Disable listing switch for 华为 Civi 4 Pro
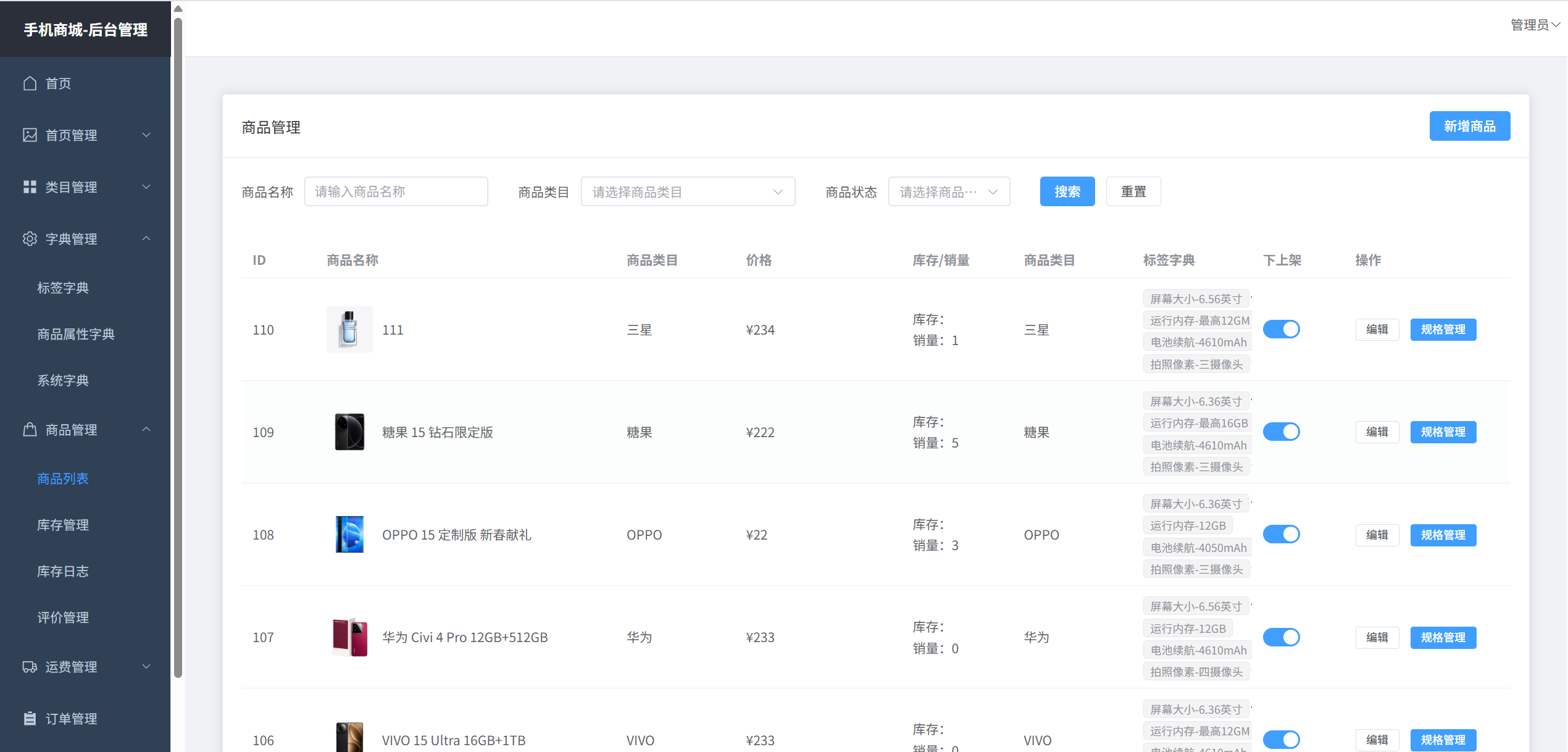This screenshot has height=752, width=1568. 1281,637
